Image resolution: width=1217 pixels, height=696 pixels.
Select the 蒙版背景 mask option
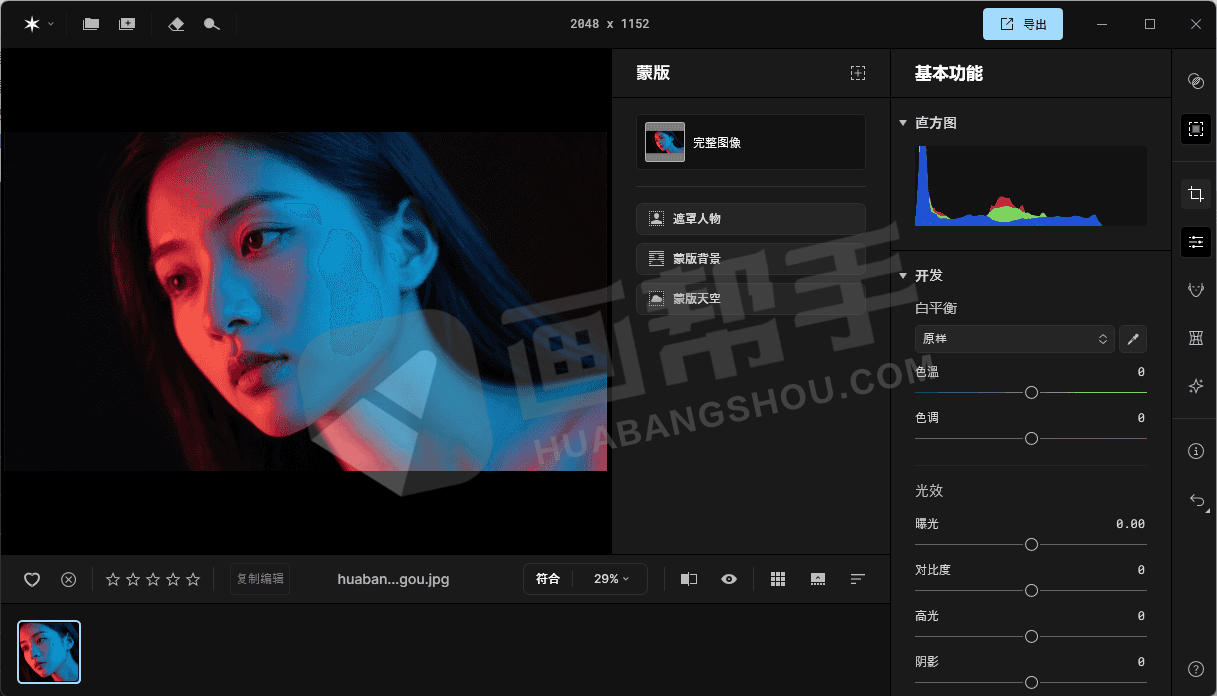750,258
